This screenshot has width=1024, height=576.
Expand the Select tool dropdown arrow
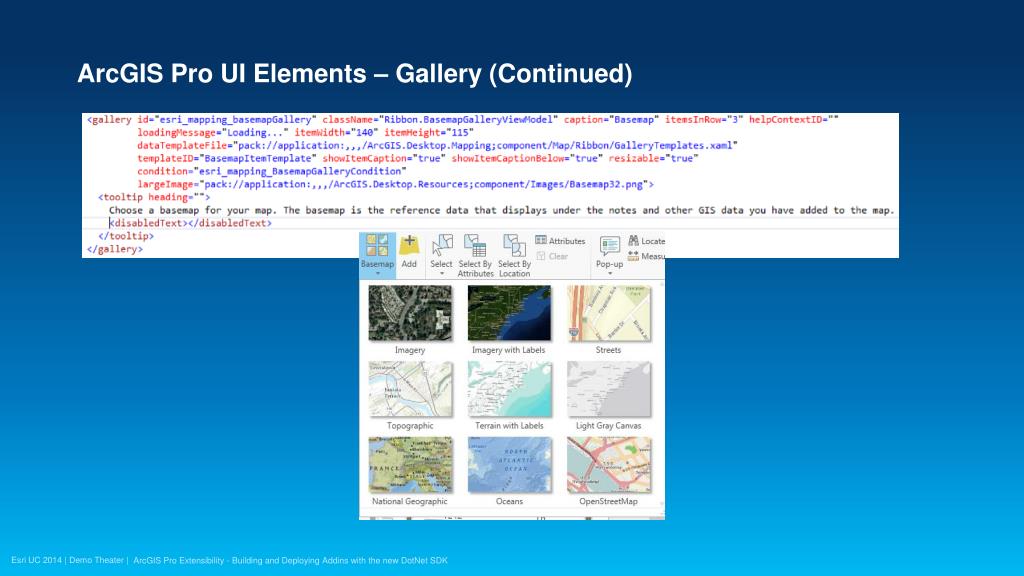pos(442,273)
